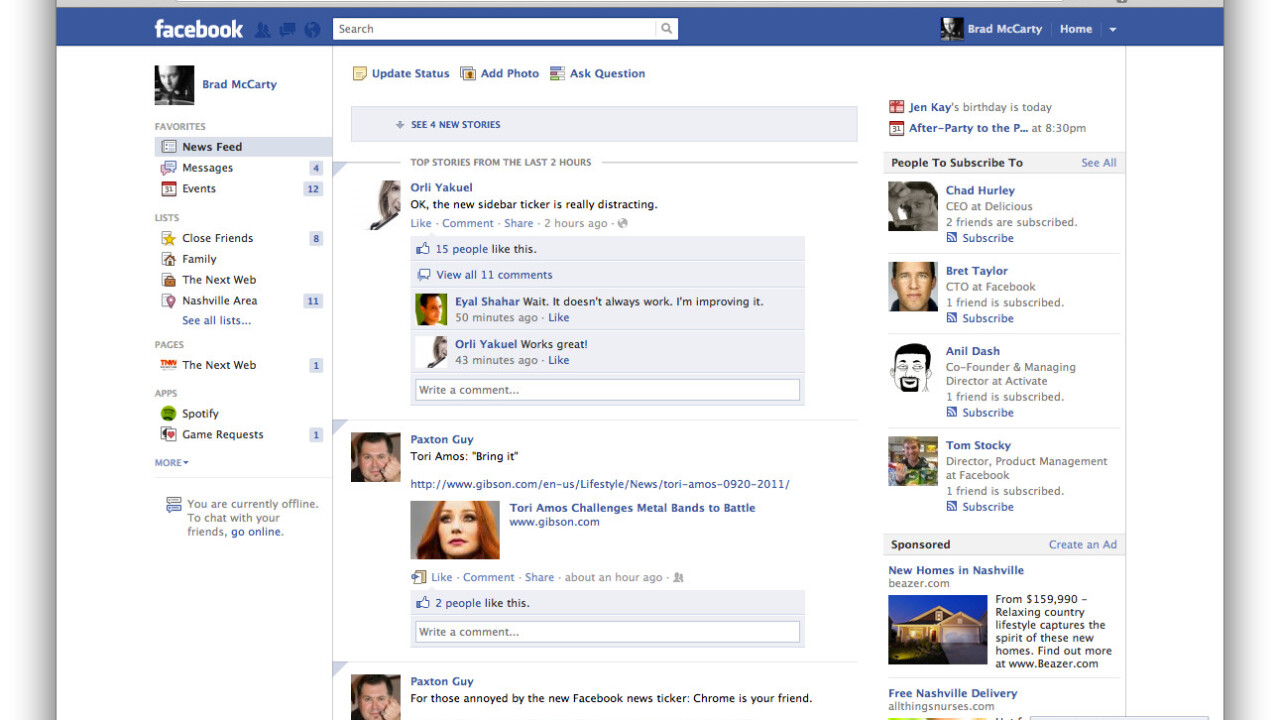Select Events in the left sidebar
This screenshot has height=720, width=1280.
198,189
